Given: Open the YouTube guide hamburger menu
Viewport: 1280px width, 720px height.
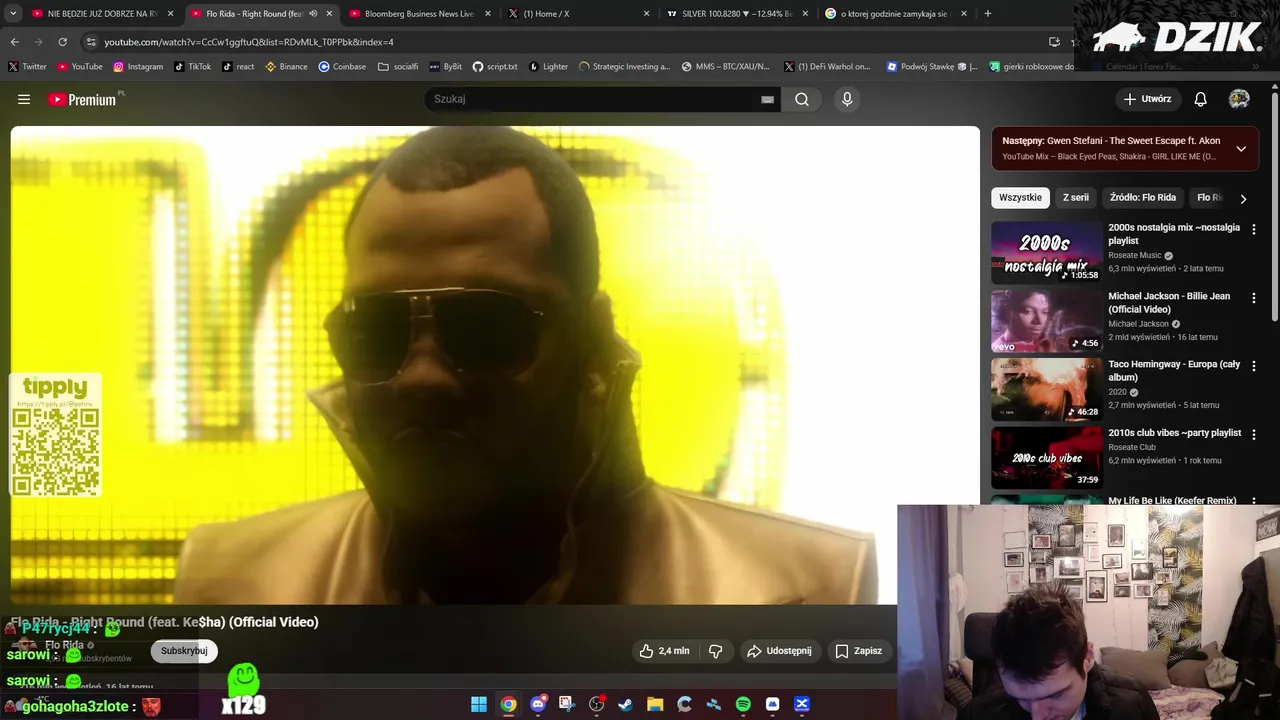Looking at the screenshot, I should [x=24, y=99].
